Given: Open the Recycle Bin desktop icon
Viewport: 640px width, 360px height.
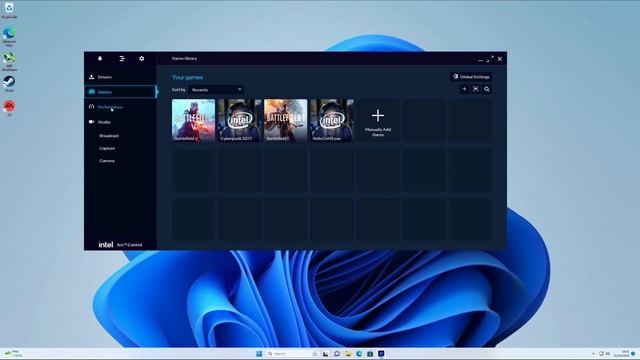Looking at the screenshot, I should pos(9,10).
